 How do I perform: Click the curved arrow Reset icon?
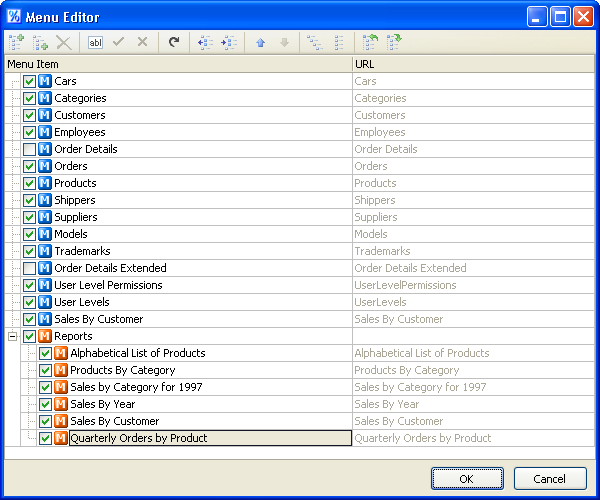coord(174,42)
